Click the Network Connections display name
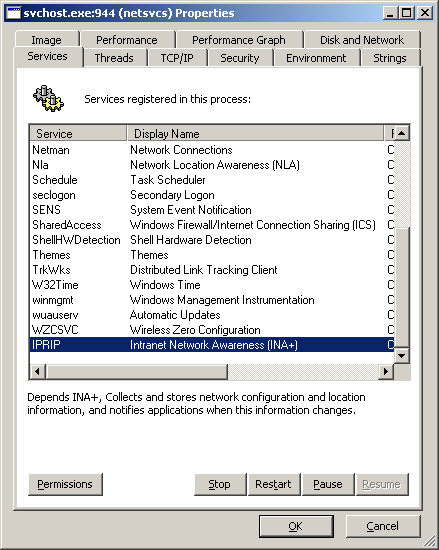 (181, 150)
